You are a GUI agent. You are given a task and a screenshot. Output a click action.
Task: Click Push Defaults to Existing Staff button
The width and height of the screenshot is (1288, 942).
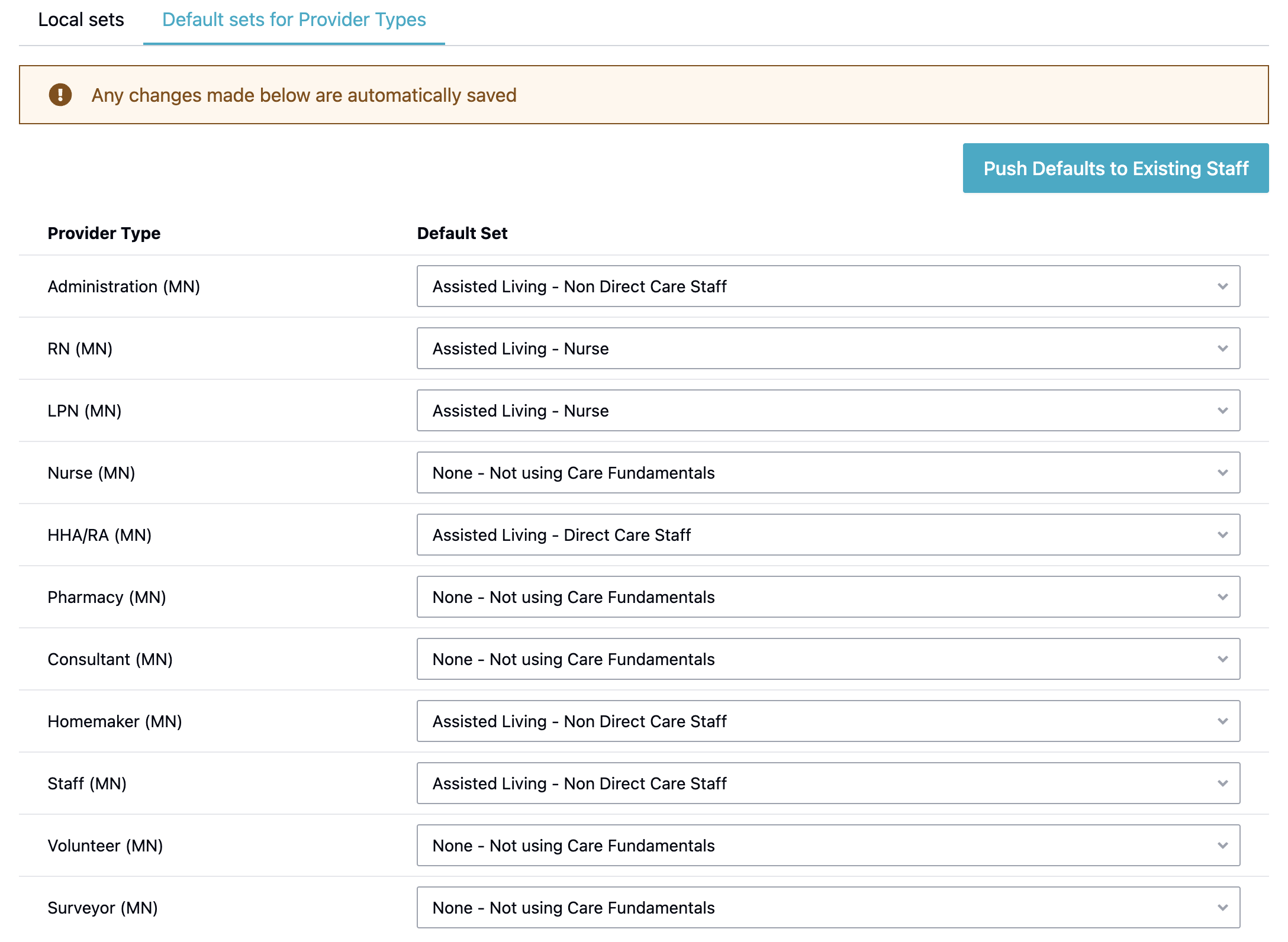point(1115,168)
